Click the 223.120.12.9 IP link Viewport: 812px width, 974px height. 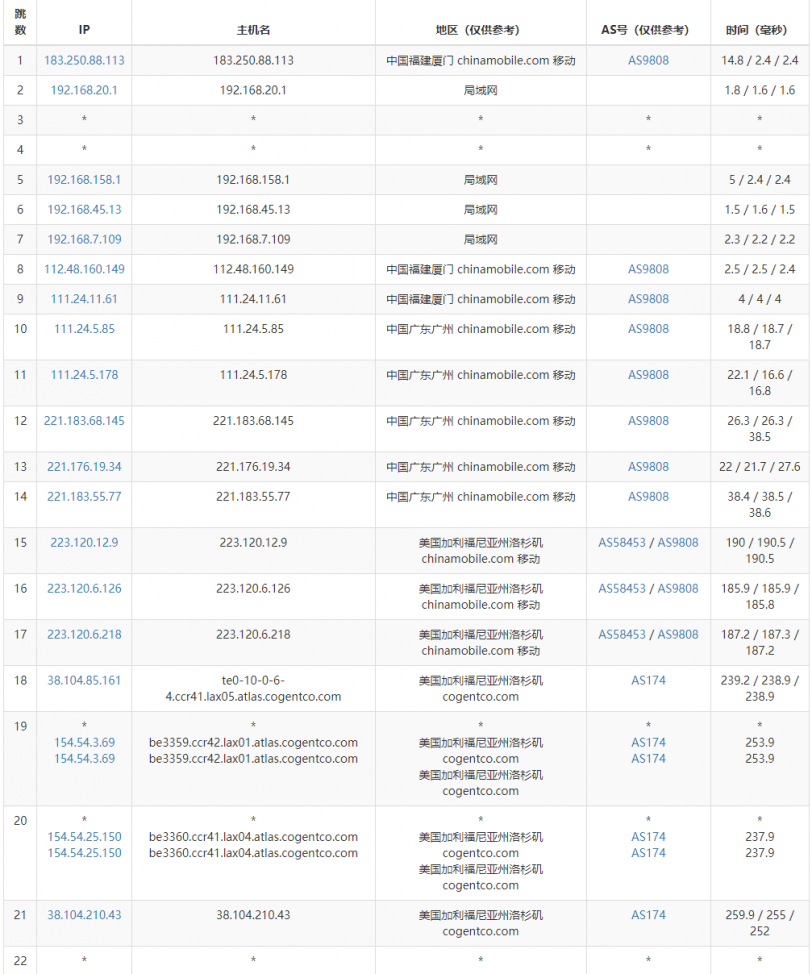pos(84,542)
